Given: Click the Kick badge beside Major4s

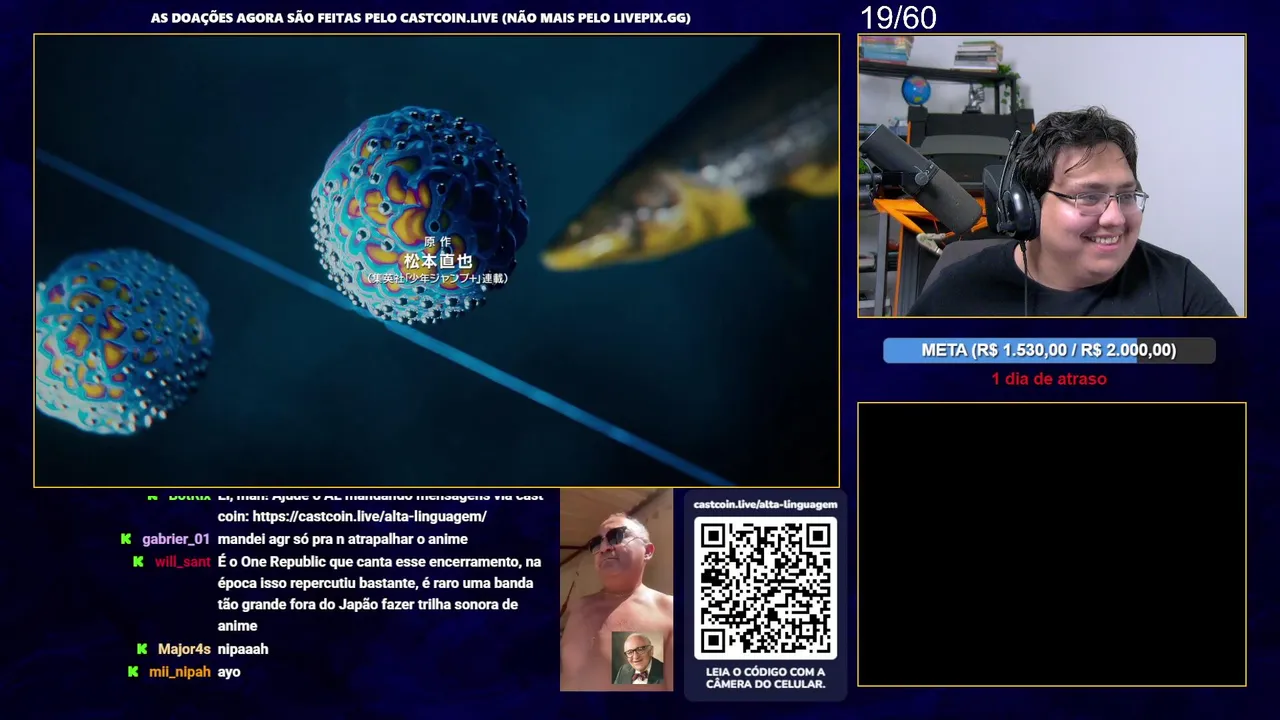Looking at the screenshot, I should point(142,649).
